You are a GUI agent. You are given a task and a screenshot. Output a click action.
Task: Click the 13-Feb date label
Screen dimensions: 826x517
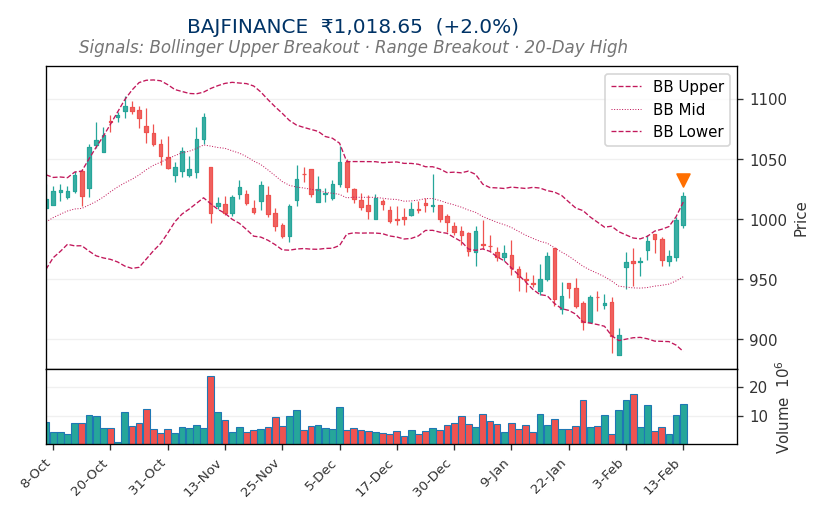(663, 477)
